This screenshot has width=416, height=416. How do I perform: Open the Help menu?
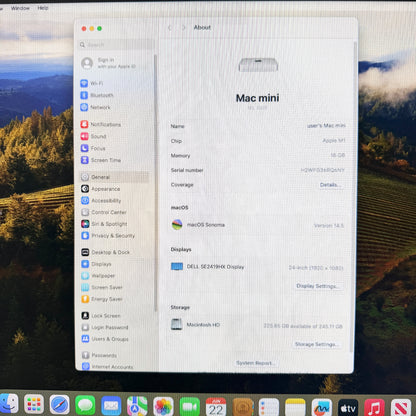point(43,8)
